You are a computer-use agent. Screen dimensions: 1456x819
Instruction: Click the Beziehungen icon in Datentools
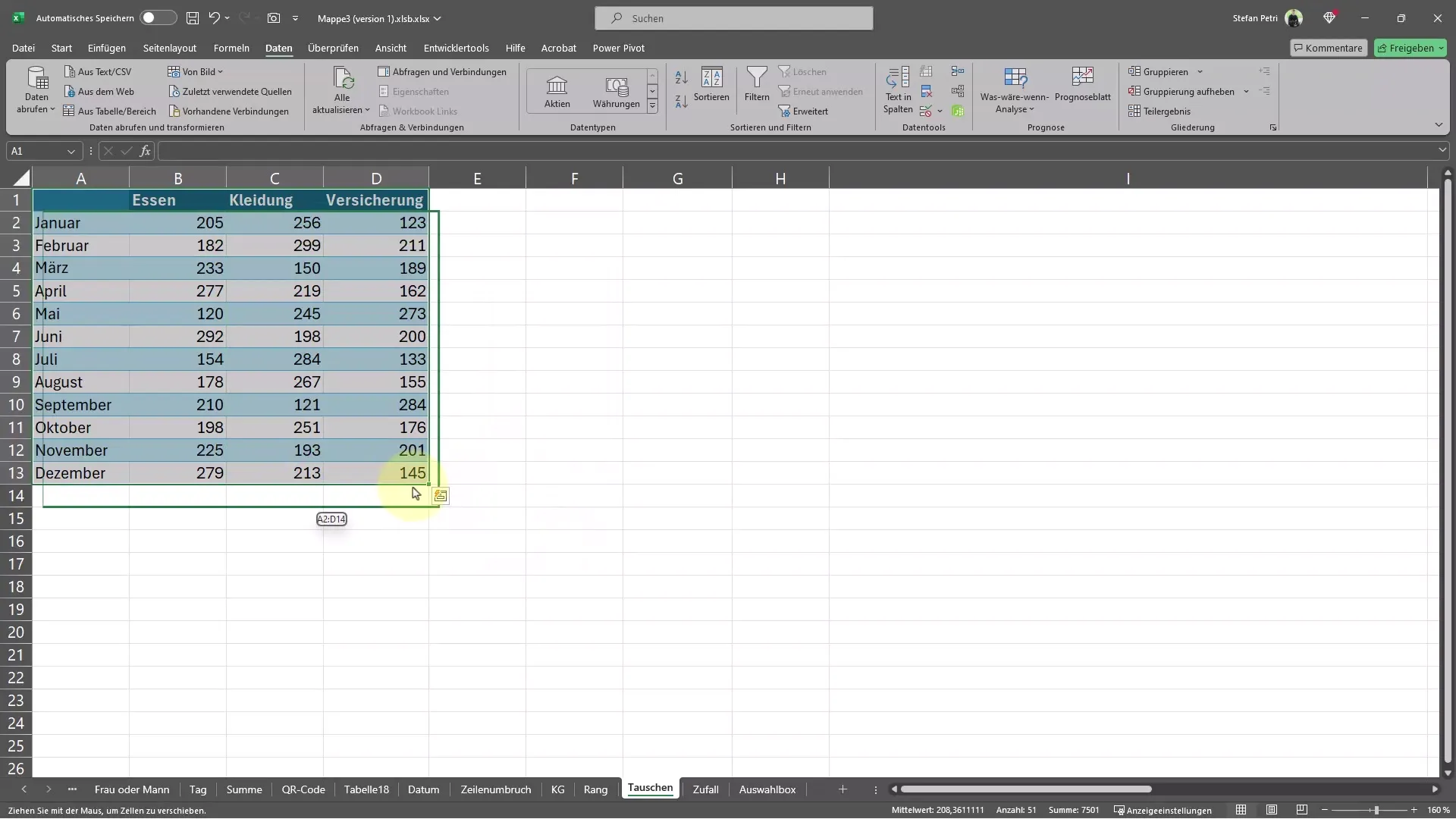tap(958, 91)
